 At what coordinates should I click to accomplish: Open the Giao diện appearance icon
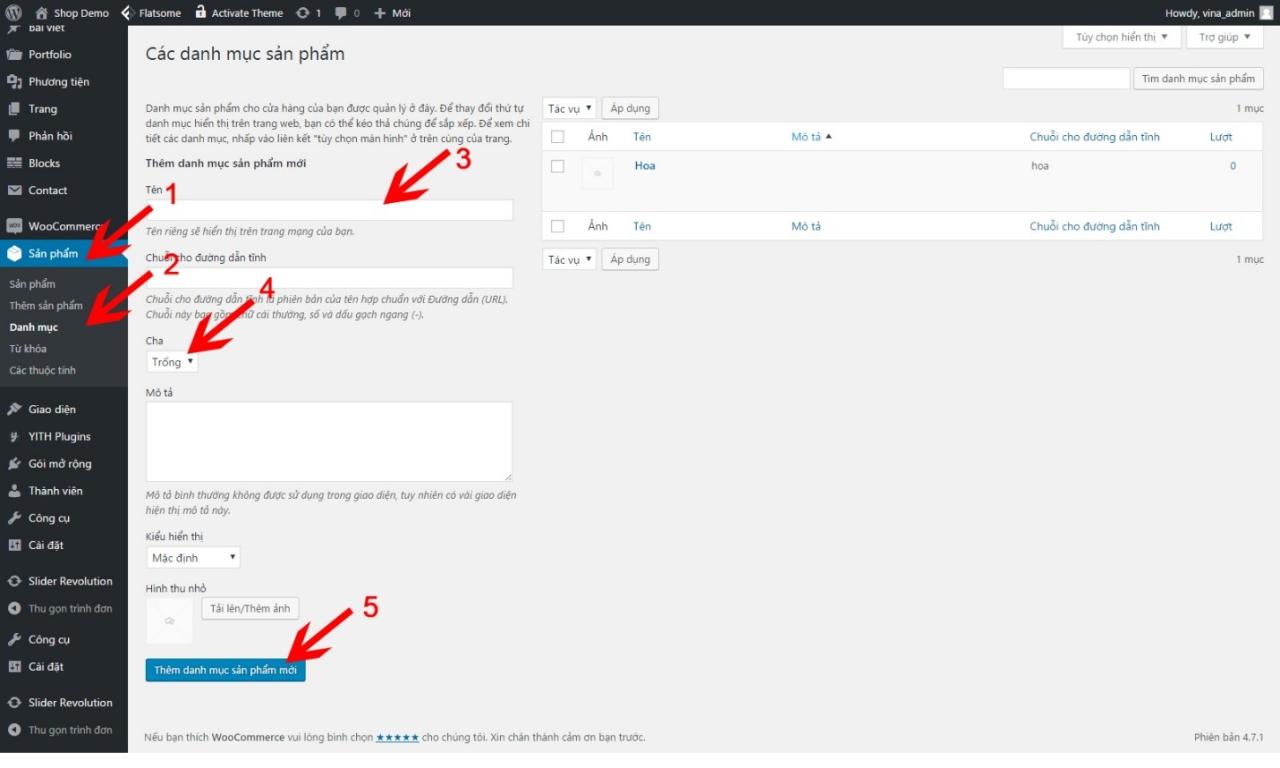(x=14, y=409)
